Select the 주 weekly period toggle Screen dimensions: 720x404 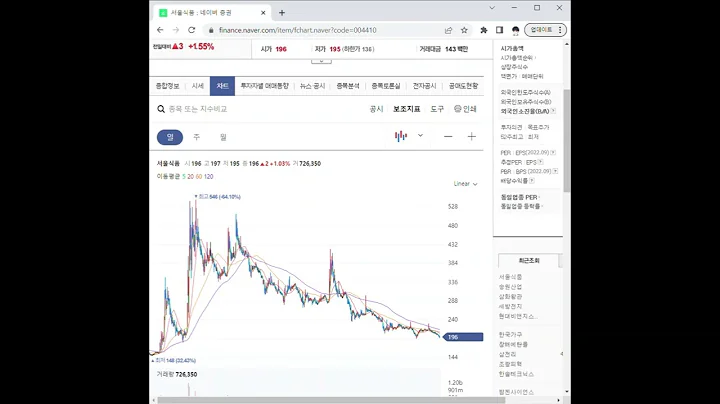(x=197, y=137)
